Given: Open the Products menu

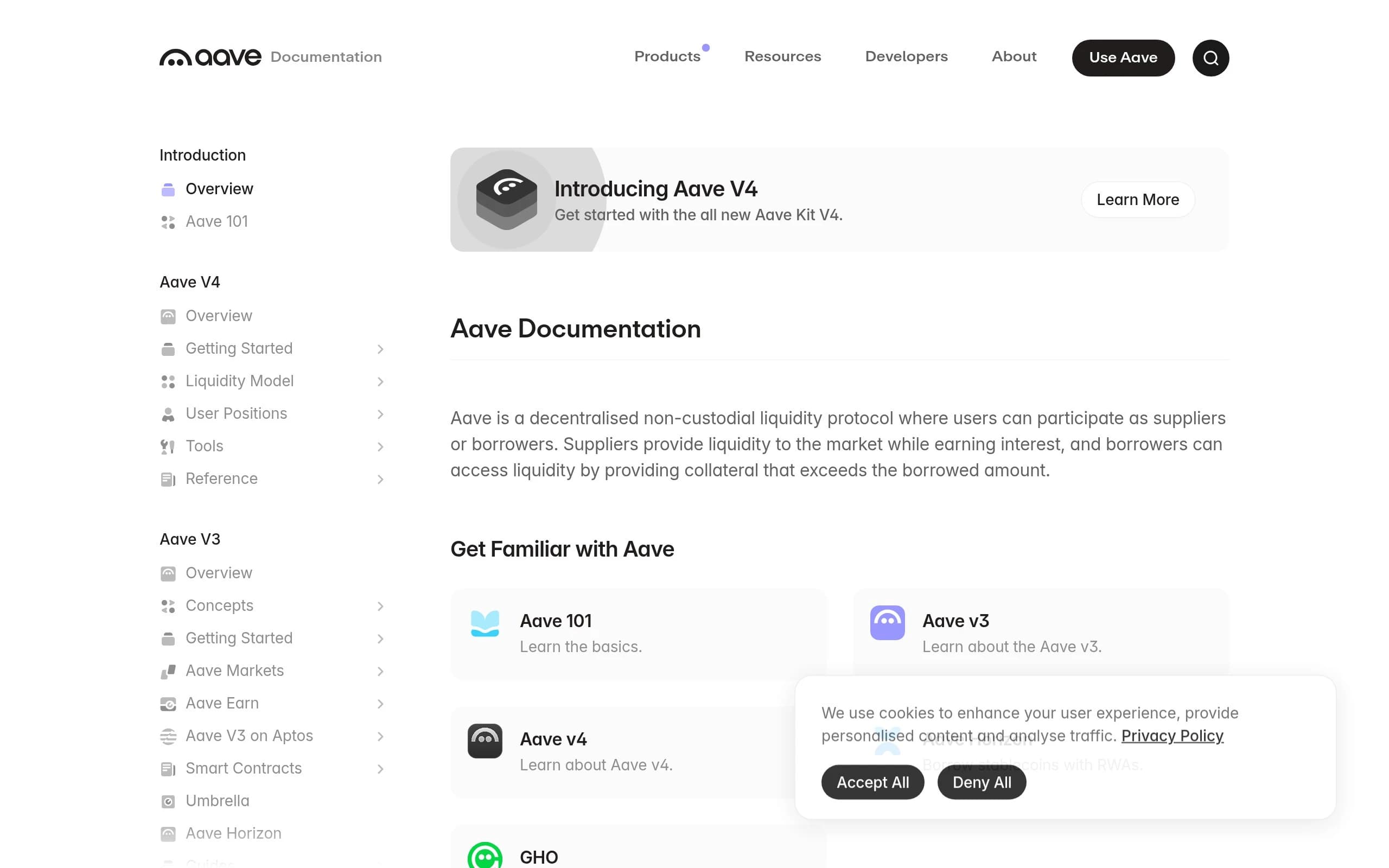Looking at the screenshot, I should pos(668,56).
